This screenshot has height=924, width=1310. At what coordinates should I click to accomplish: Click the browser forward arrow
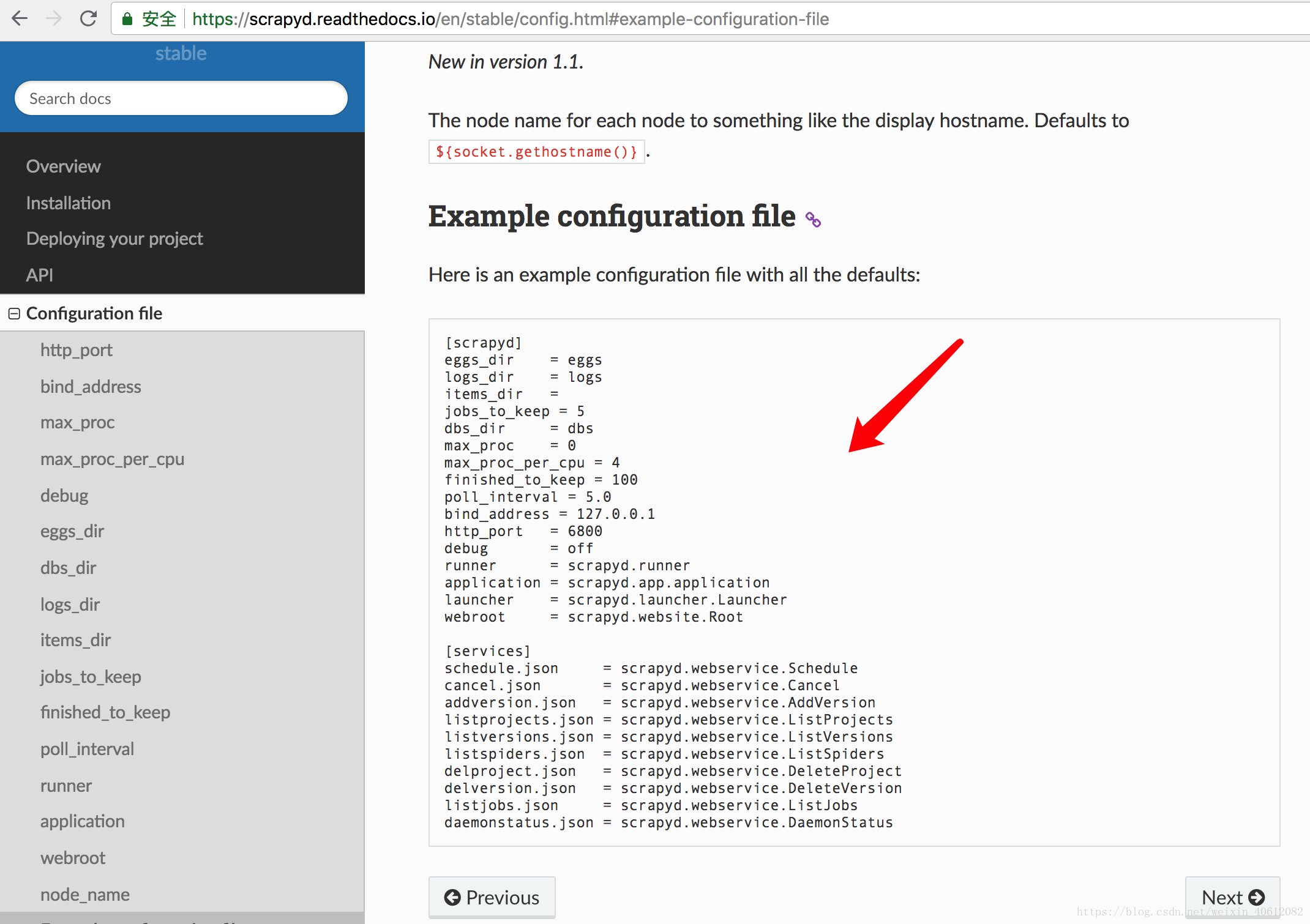coord(54,18)
